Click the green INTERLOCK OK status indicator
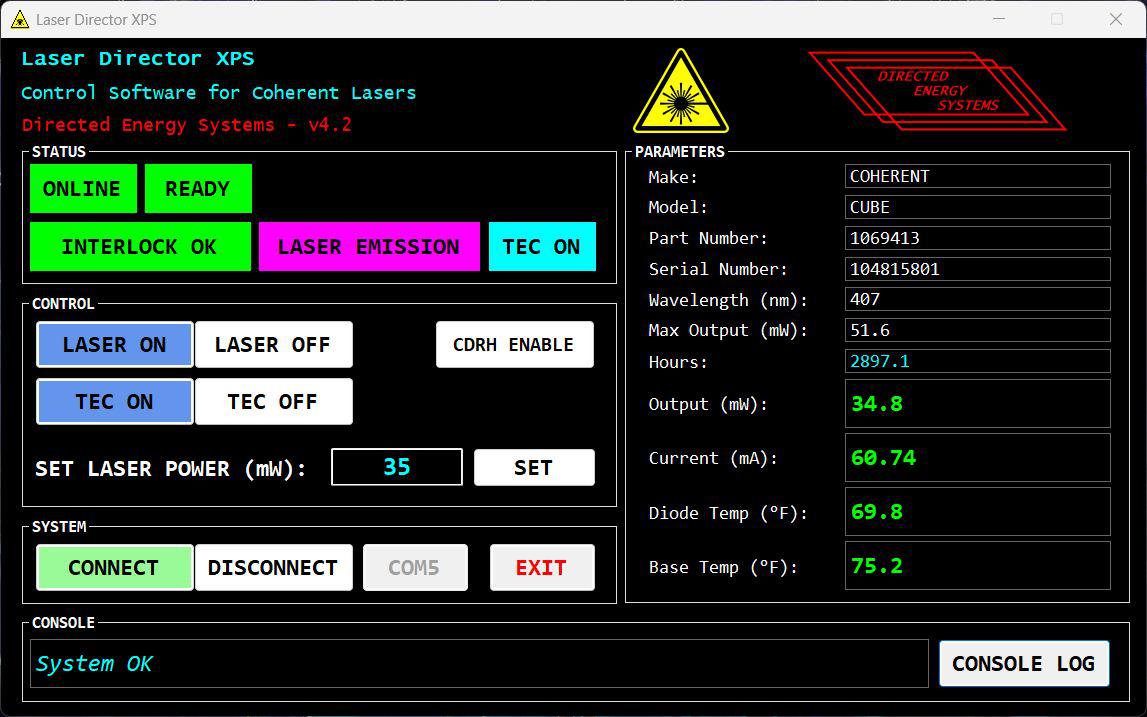The width and height of the screenshot is (1147, 717). (x=140, y=247)
